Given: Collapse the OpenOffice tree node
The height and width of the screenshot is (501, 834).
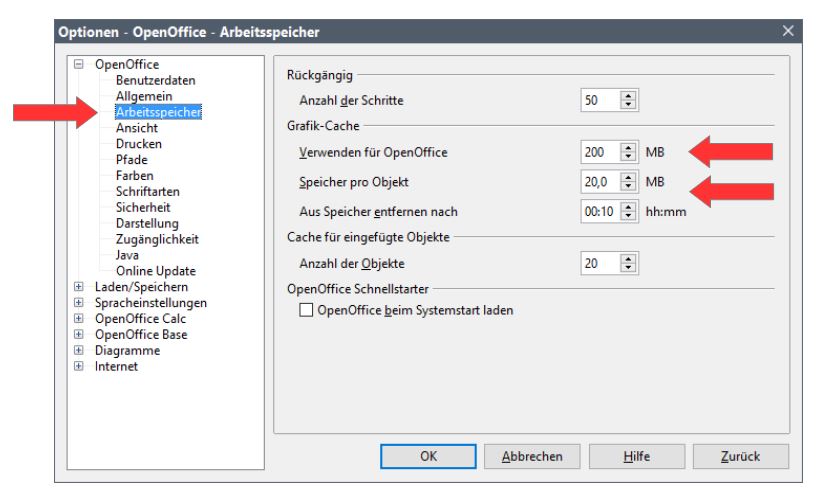Looking at the screenshot, I should [79, 64].
